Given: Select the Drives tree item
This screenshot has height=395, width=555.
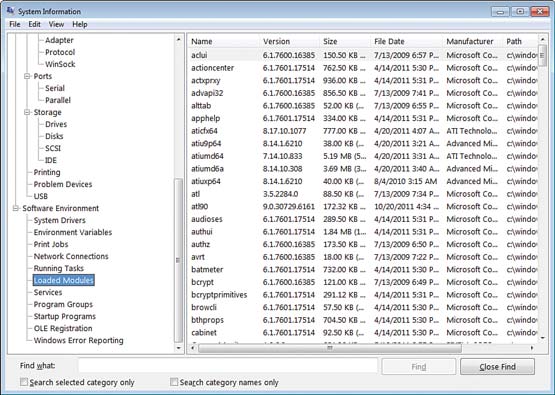Looking at the screenshot, I should 56,124.
